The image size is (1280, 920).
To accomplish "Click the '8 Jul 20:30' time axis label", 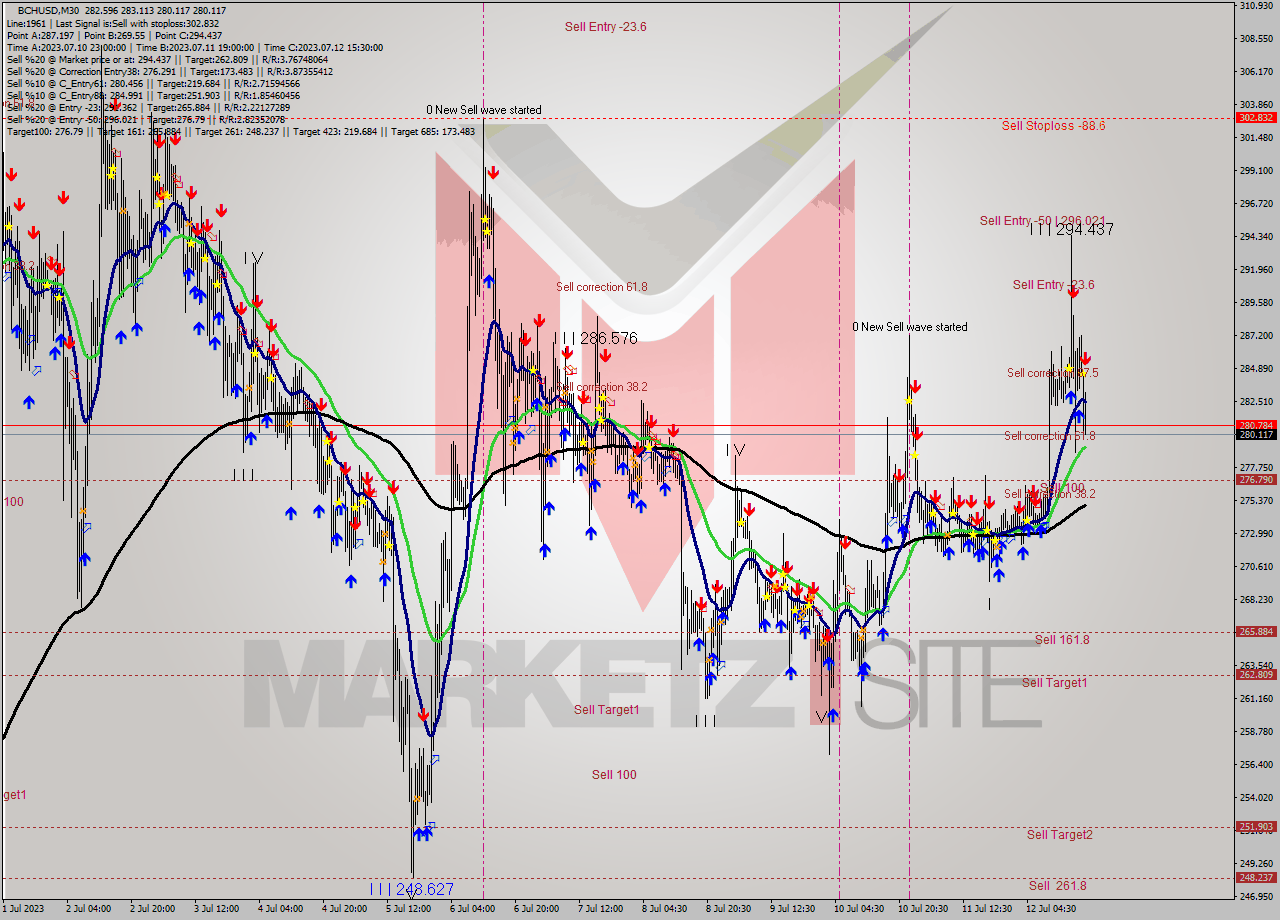I will tap(728, 910).
